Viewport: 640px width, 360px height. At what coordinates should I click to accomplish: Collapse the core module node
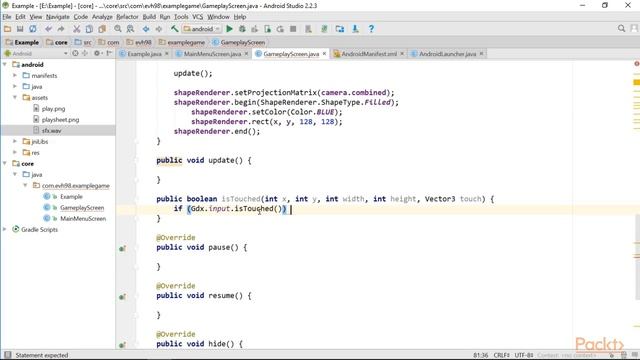click(x=5, y=164)
